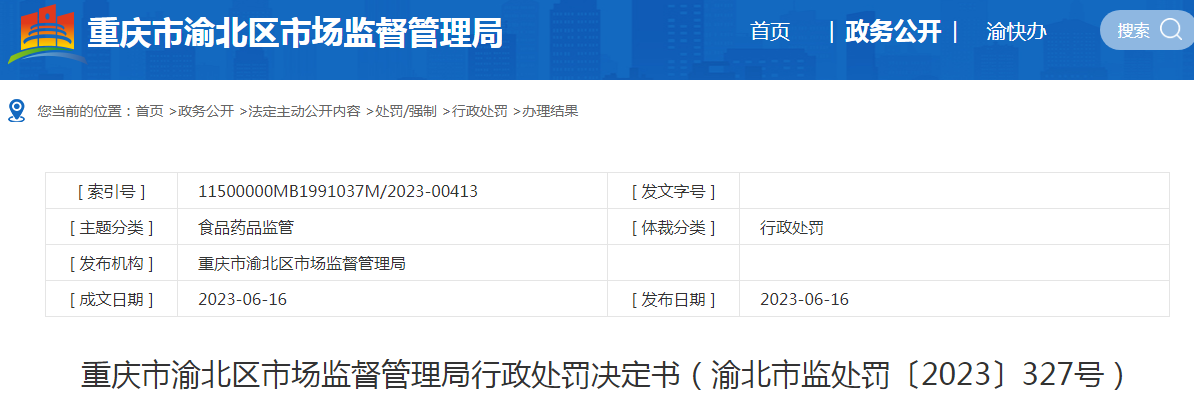Open 行政处罚 breadcrumb link

pos(480,111)
